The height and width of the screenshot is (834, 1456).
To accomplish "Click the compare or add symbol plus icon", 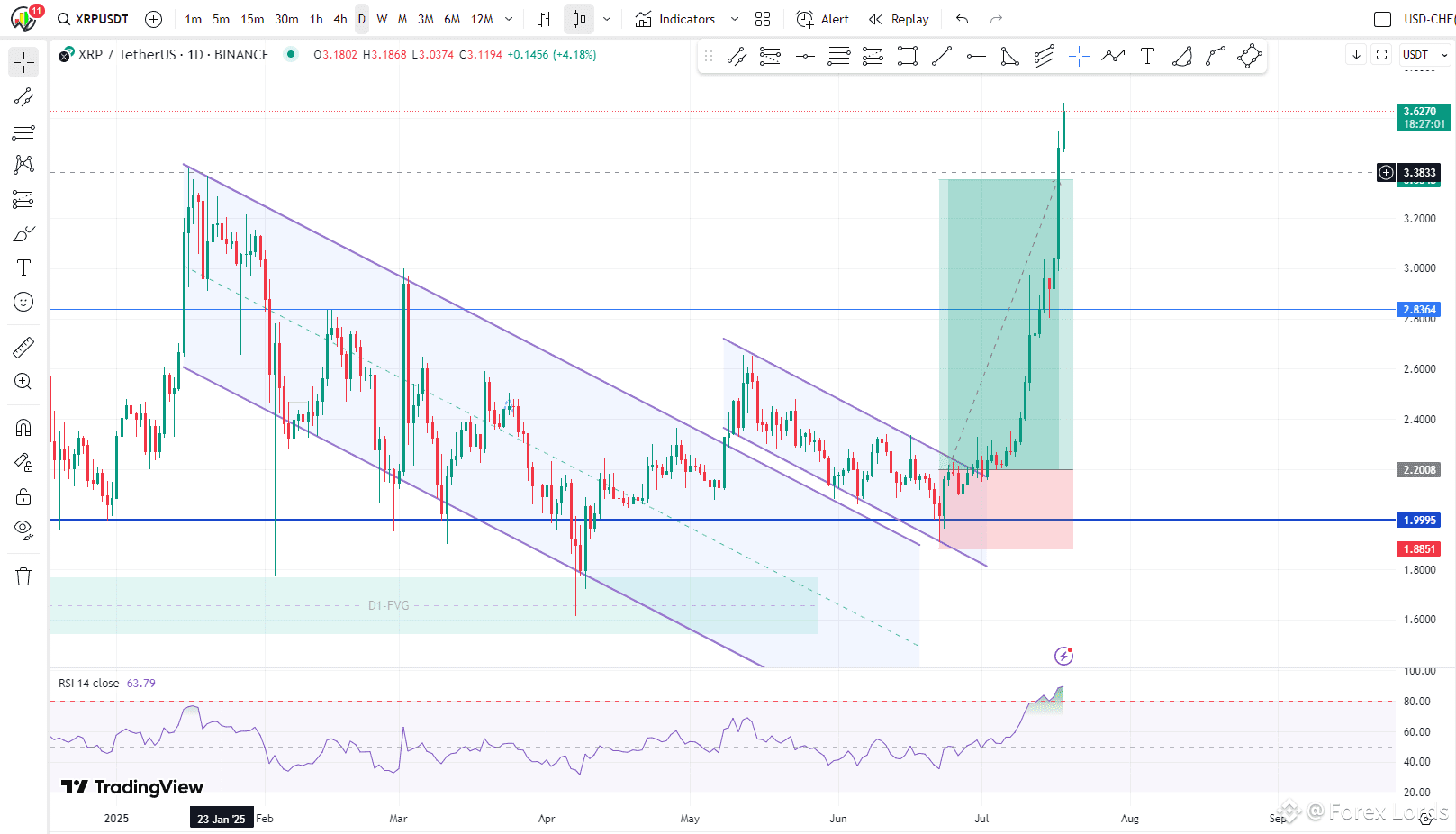I will (154, 19).
